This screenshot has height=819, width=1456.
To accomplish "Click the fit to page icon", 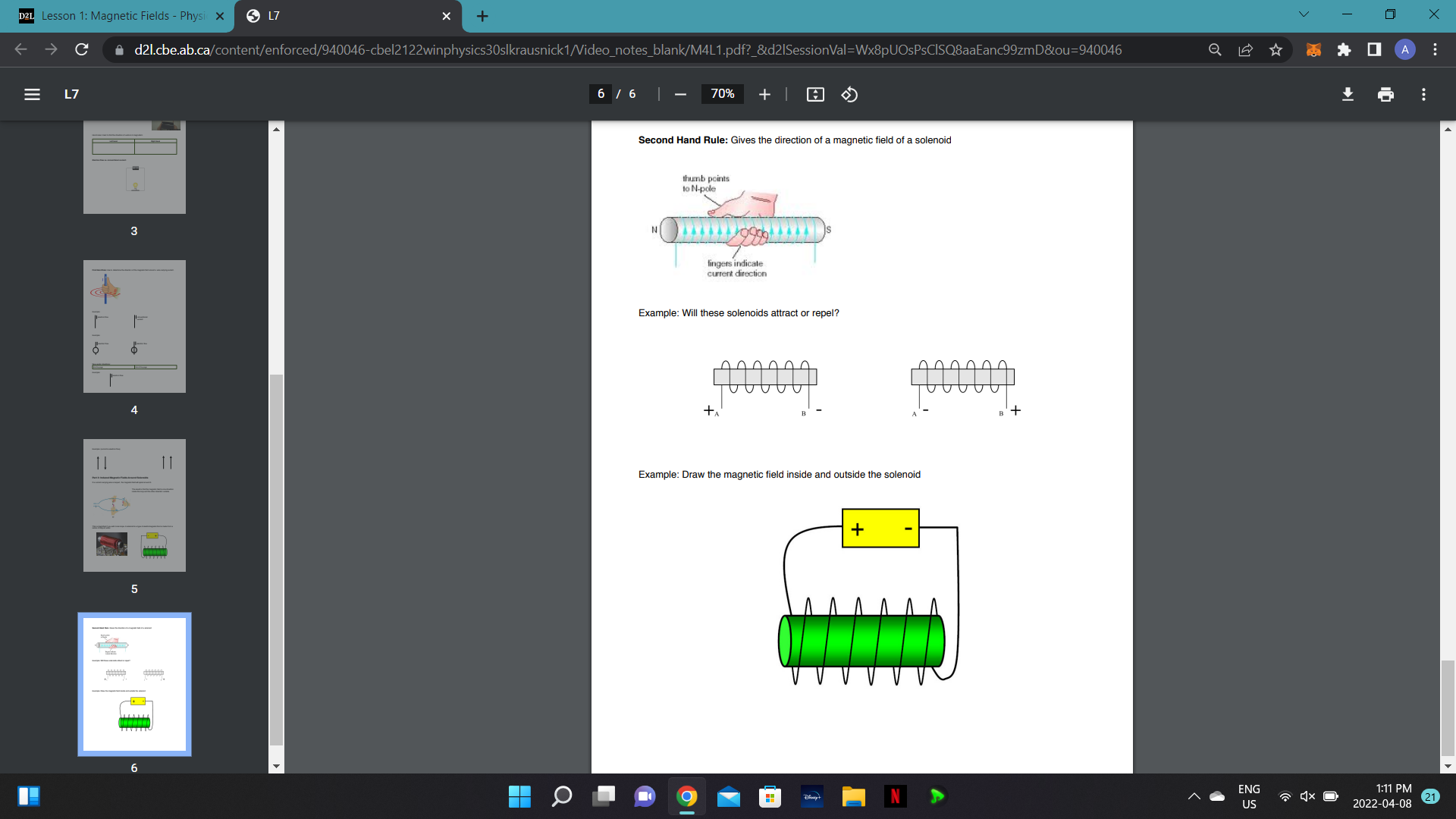I will pyautogui.click(x=815, y=94).
